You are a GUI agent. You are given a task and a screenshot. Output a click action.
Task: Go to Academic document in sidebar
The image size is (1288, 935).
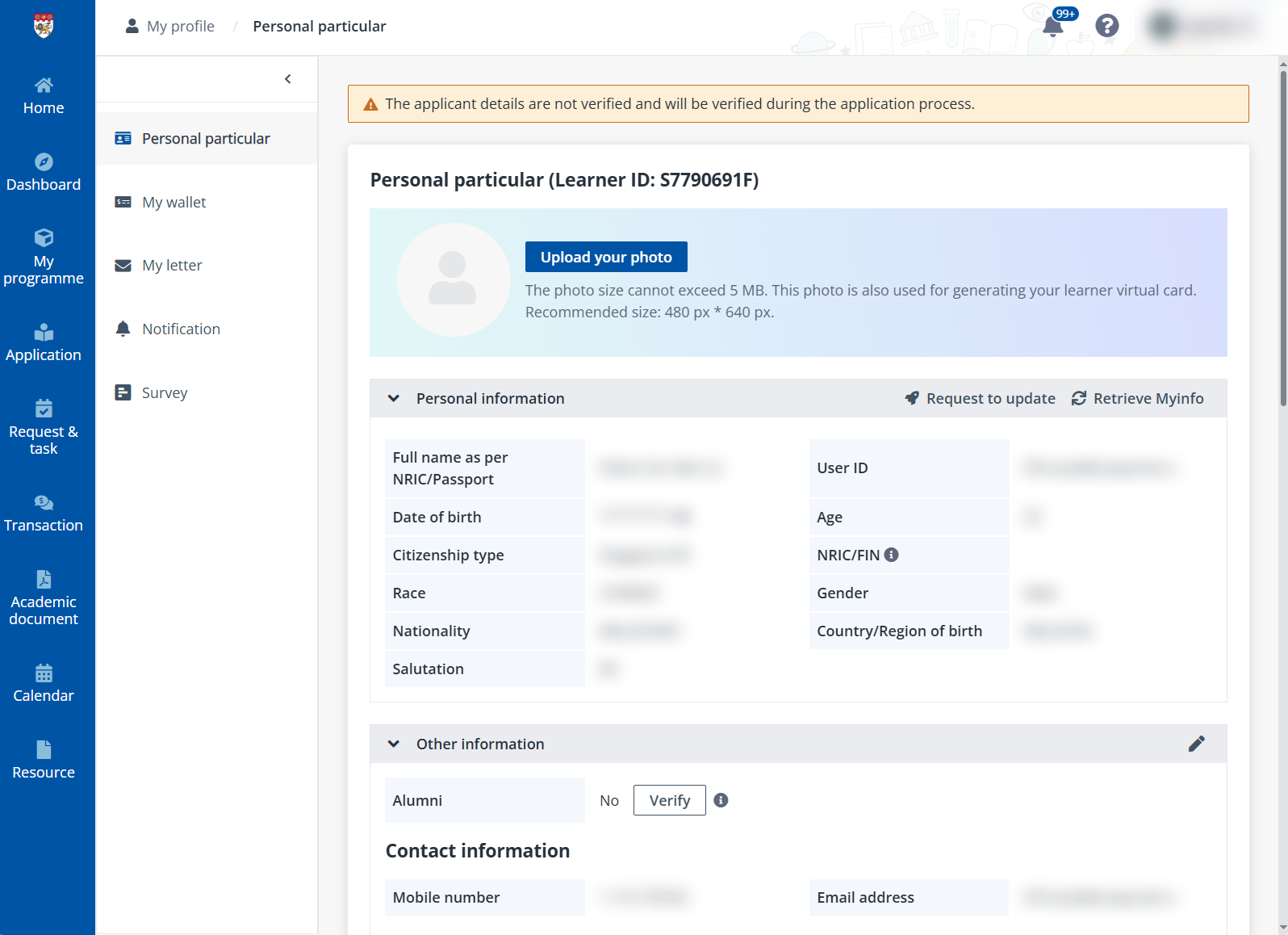44,598
